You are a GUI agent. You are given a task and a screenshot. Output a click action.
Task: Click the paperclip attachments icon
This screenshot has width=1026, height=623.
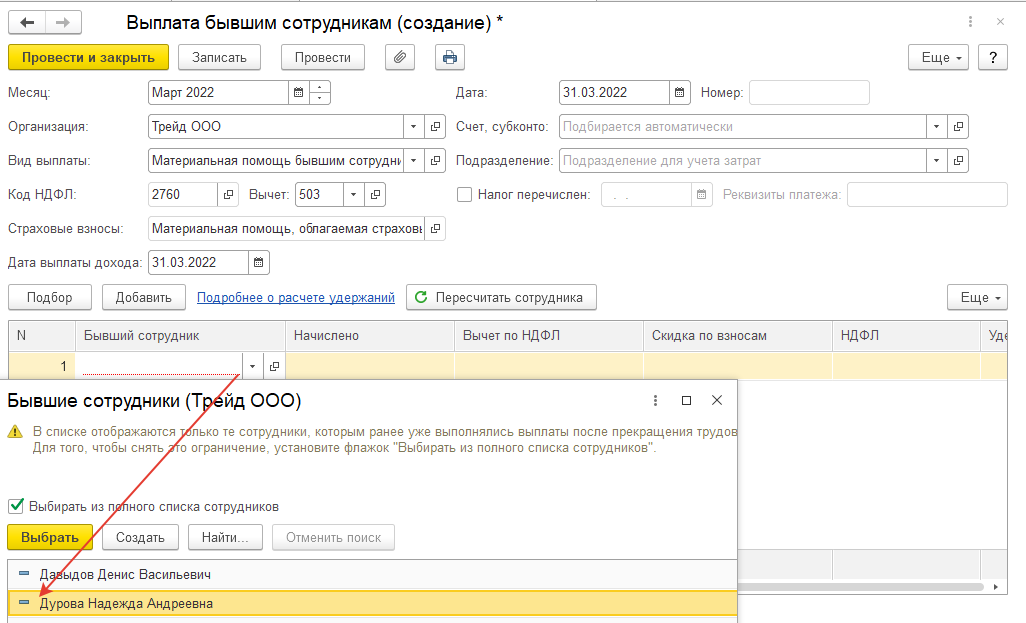click(400, 57)
